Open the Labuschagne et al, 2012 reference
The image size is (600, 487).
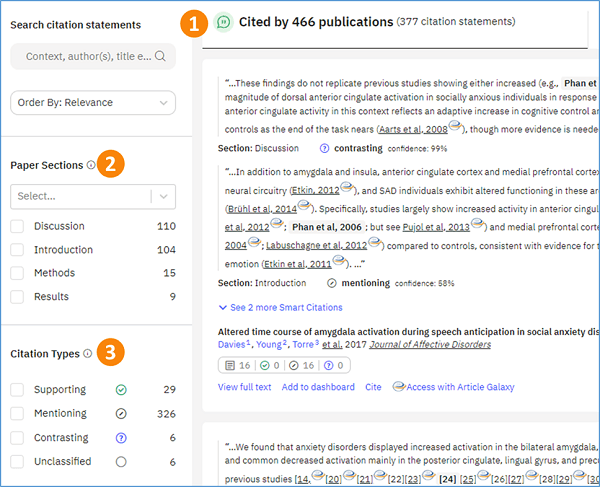pyautogui.click(x=316, y=245)
